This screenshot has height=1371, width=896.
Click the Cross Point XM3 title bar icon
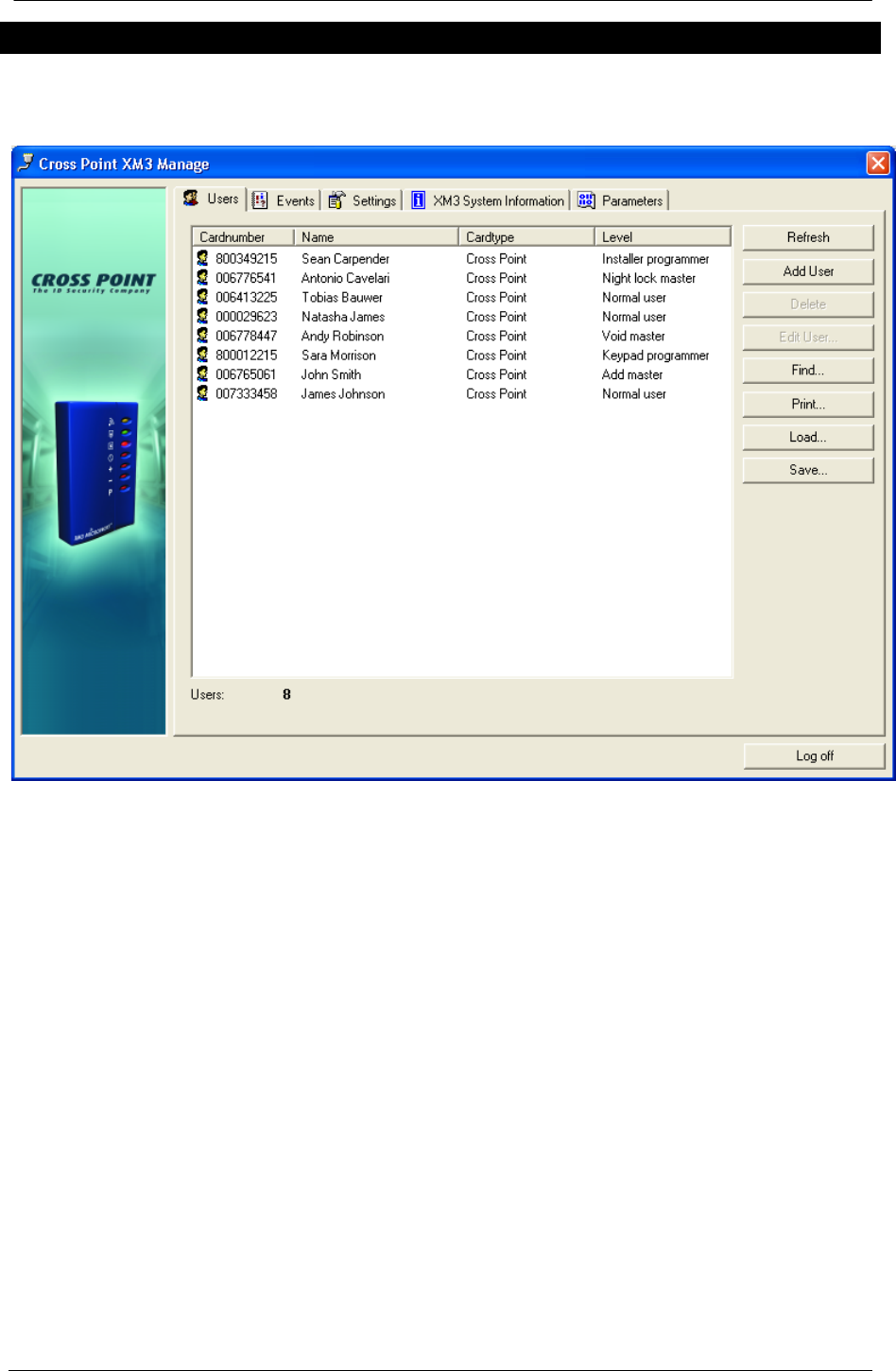coord(26,163)
